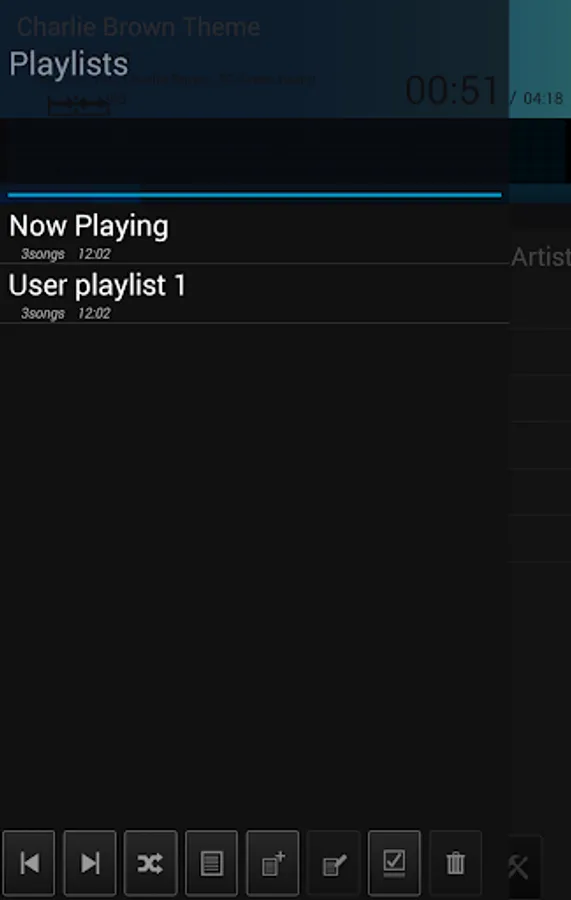Image resolution: width=571 pixels, height=900 pixels.
Task: Switch to the Artist tab
Action: pos(541,257)
